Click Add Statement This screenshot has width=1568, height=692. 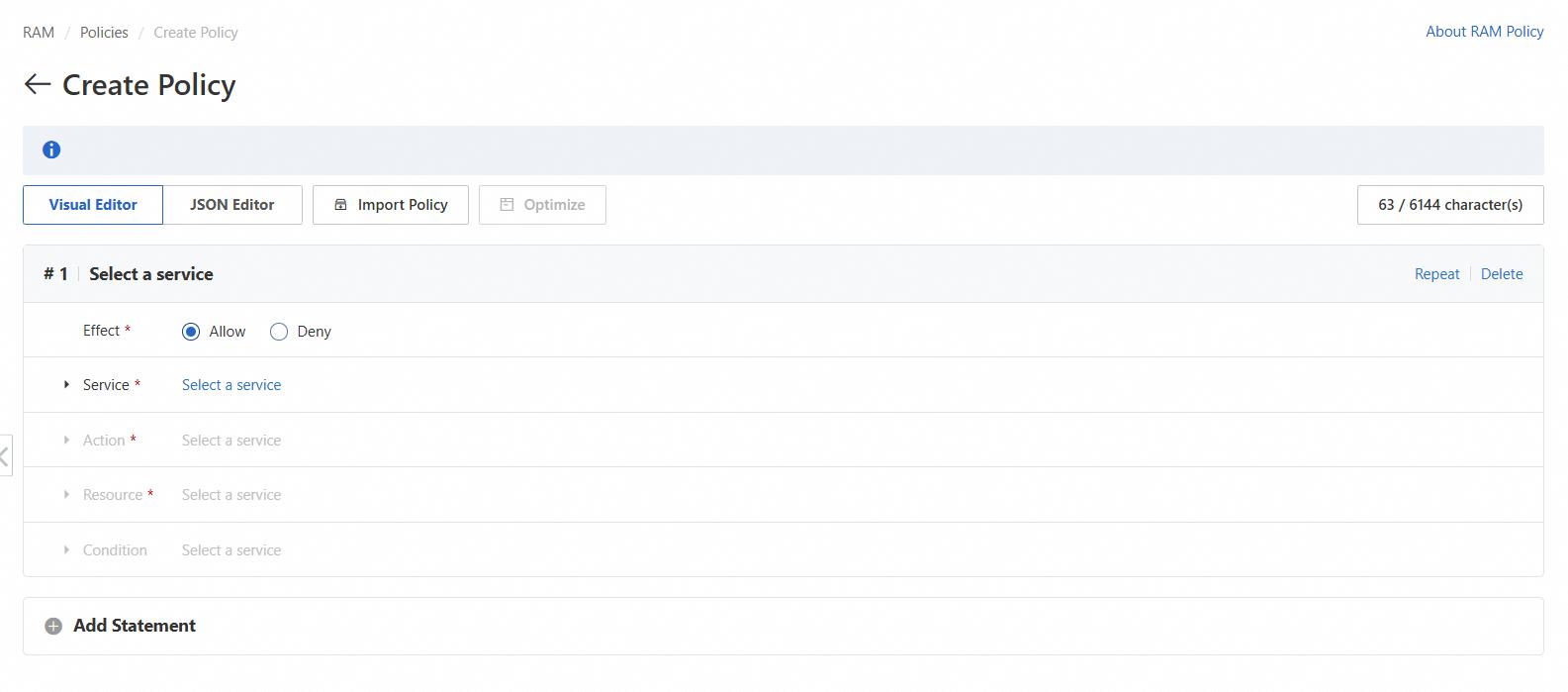pyautogui.click(x=135, y=626)
